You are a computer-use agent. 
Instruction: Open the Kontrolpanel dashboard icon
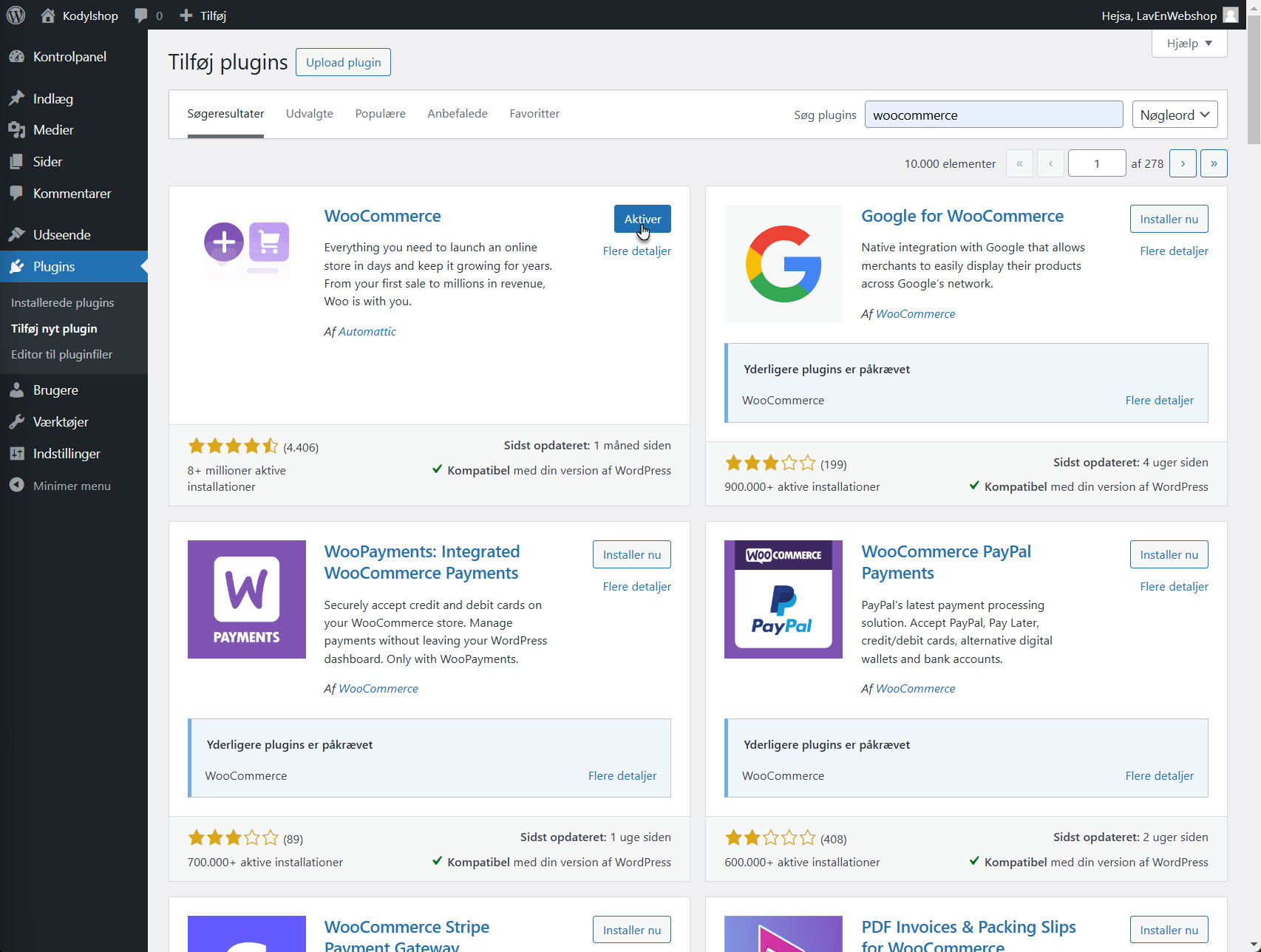coord(18,56)
